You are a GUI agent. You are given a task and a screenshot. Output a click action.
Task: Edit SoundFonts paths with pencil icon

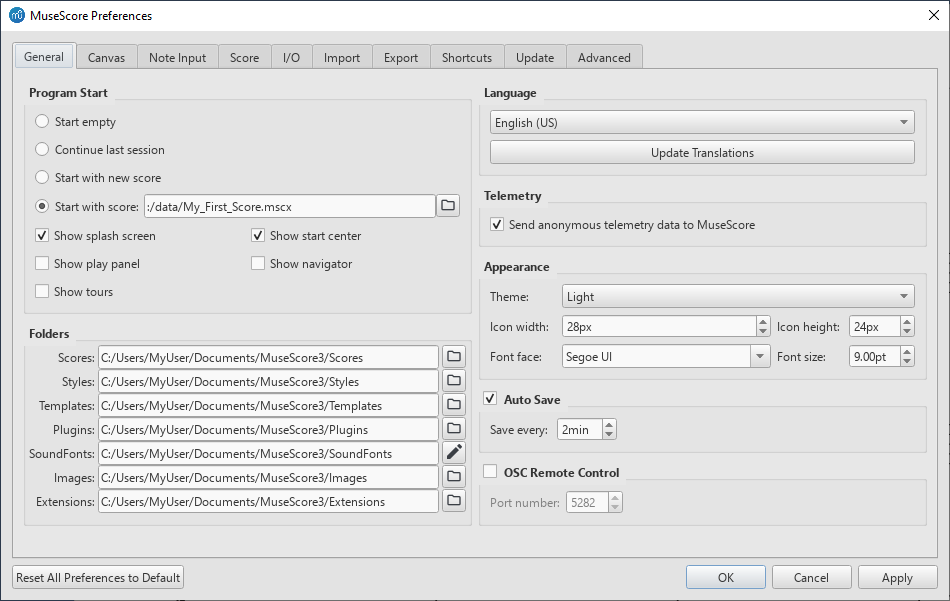pos(454,453)
